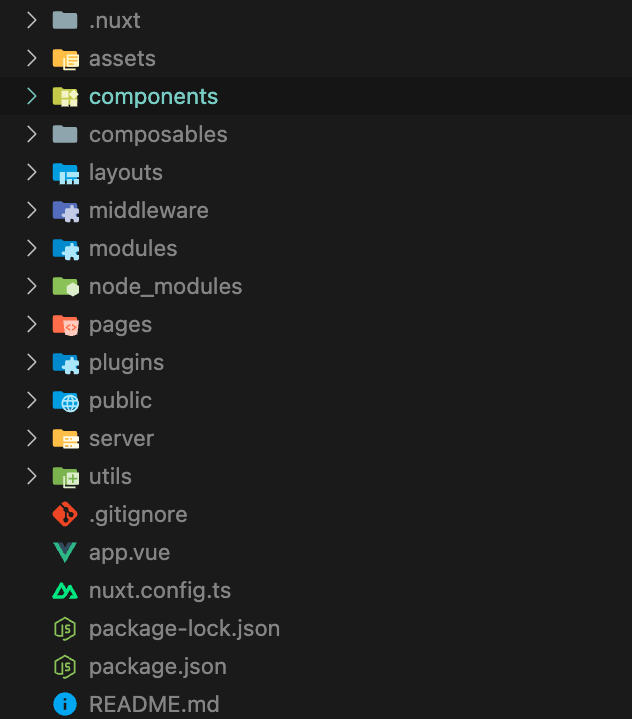Expand the components folder chevron
Screen dimensions: 632x719
pos(31,97)
